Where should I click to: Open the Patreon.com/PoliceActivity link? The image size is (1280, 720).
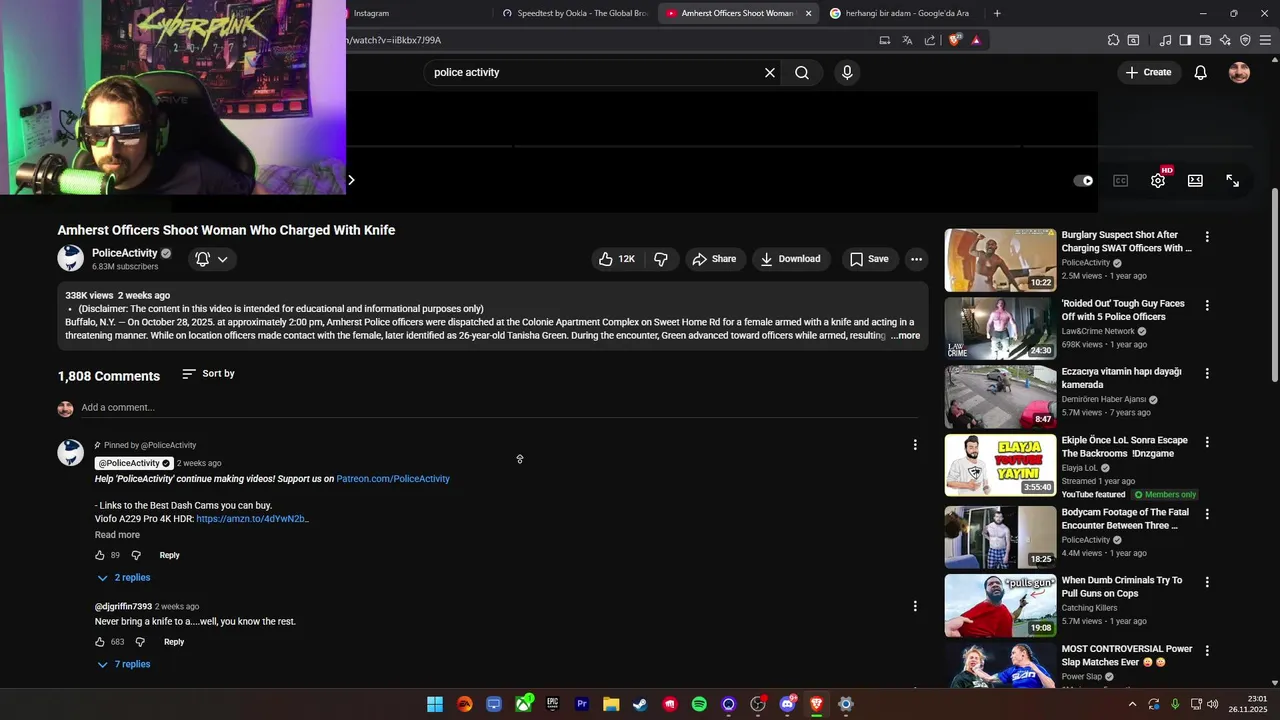click(x=393, y=479)
